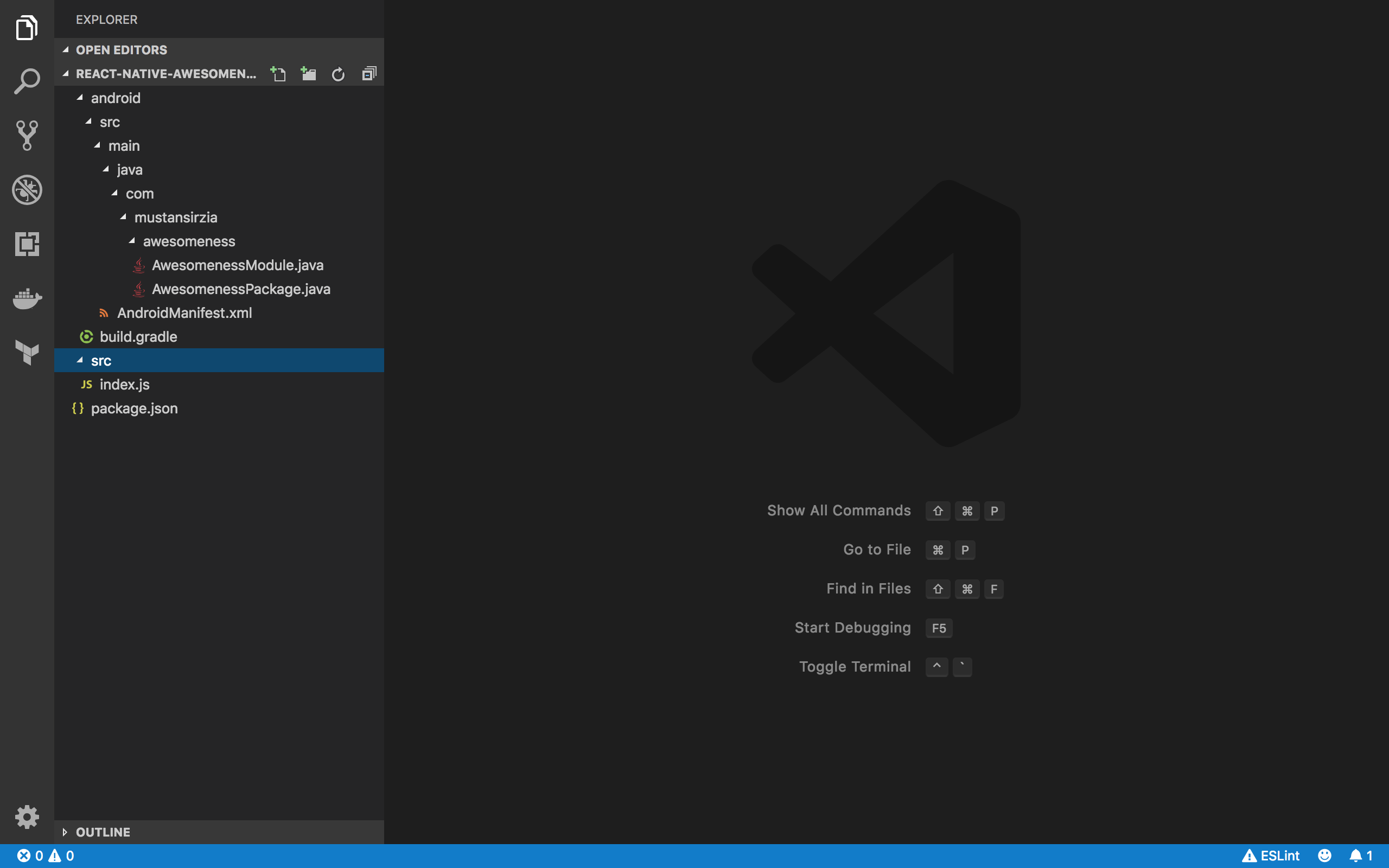Collapse the Open Editors section

[x=121, y=50]
